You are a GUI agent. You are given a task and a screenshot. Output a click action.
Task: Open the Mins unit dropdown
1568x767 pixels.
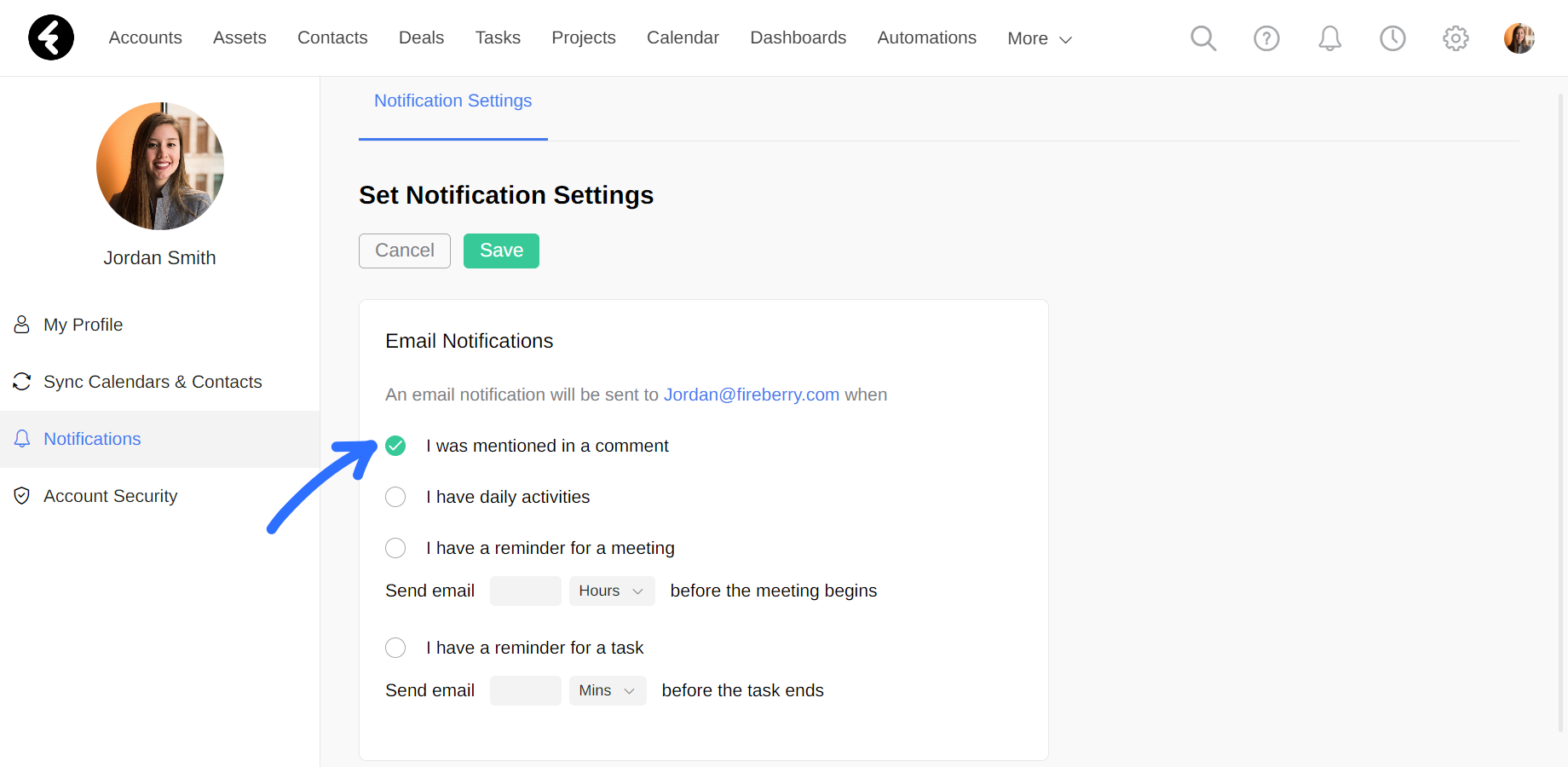pos(608,690)
